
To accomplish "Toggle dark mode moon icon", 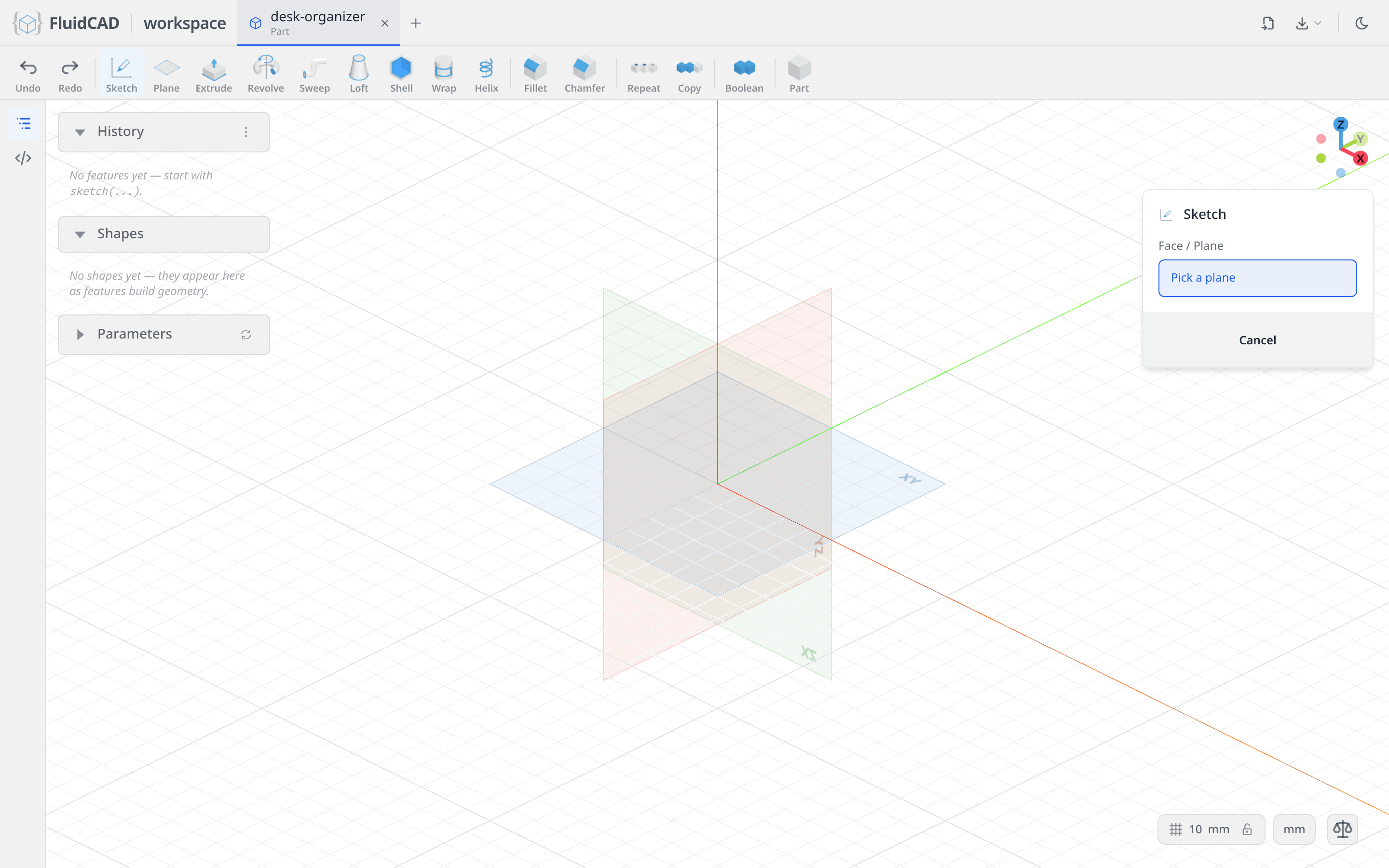I will [1362, 23].
